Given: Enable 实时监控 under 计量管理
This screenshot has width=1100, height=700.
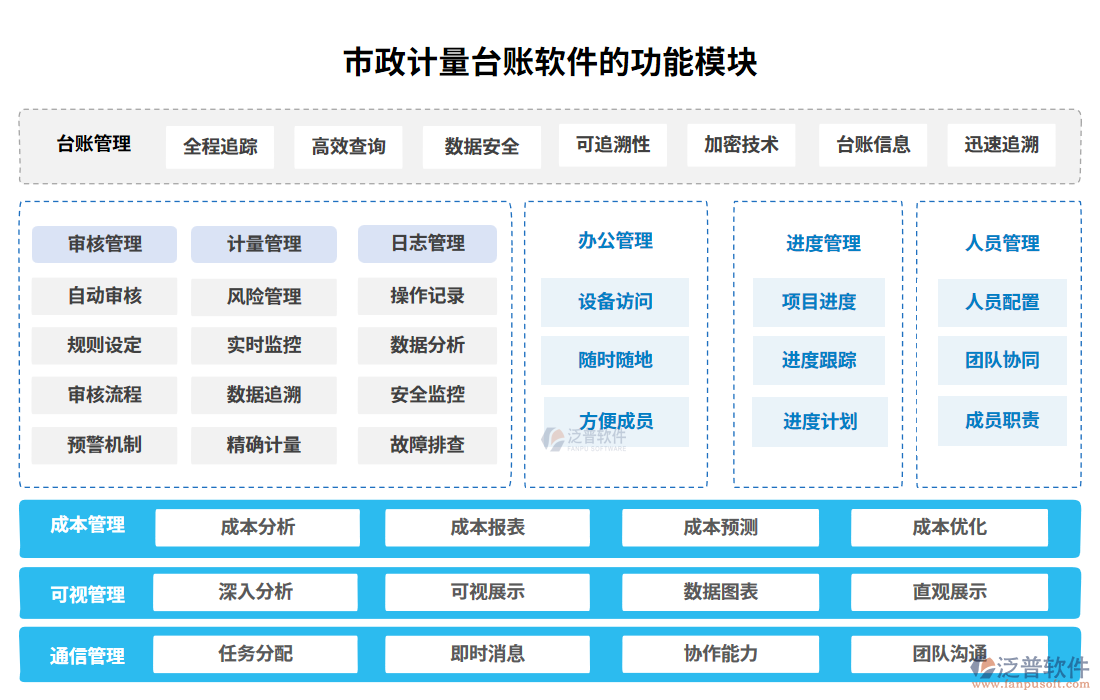Looking at the screenshot, I should 265,345.
